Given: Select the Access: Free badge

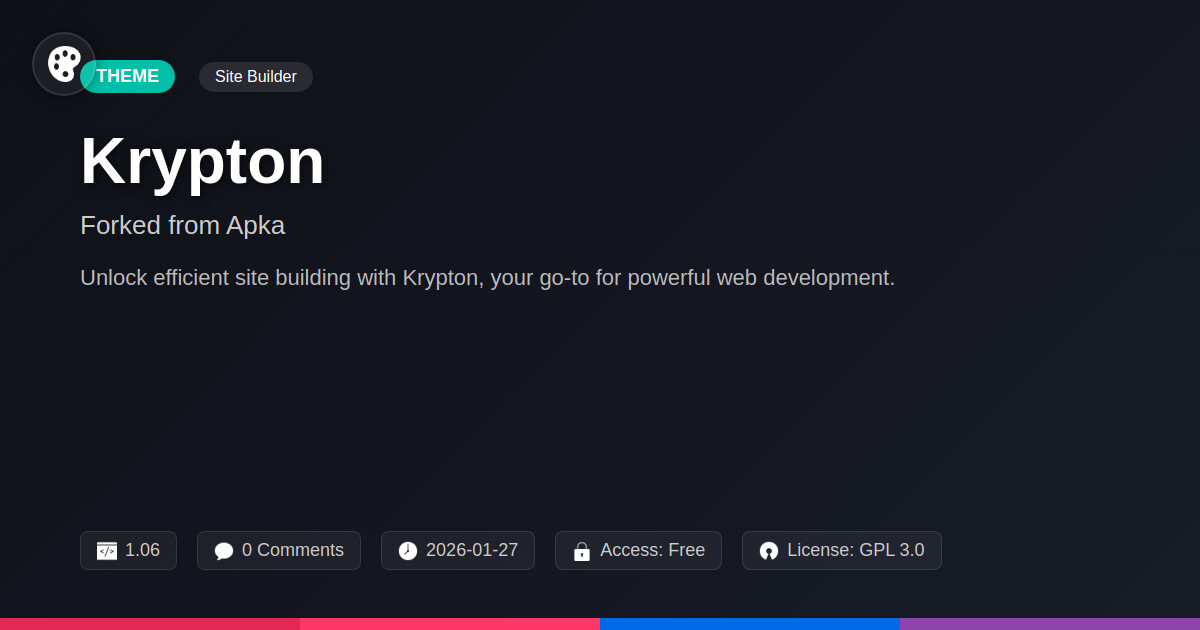Looking at the screenshot, I should coord(652,550).
